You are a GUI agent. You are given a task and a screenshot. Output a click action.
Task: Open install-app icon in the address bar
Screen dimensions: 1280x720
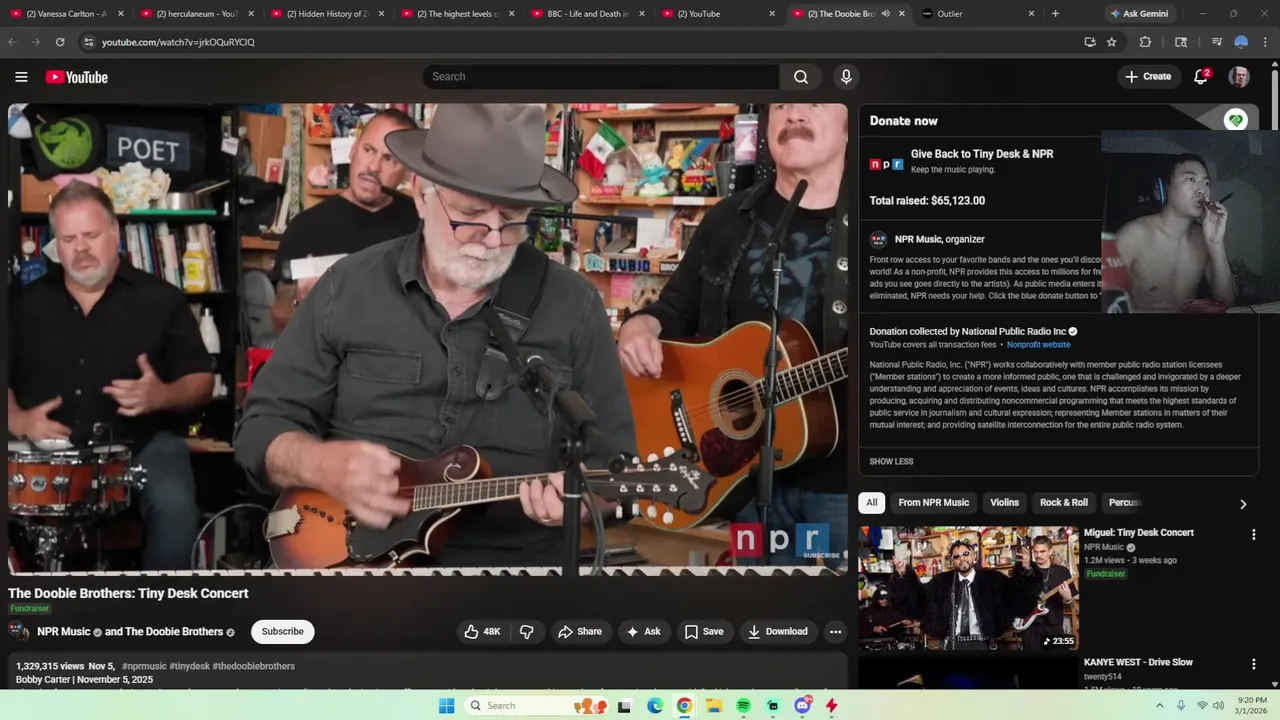point(1090,42)
